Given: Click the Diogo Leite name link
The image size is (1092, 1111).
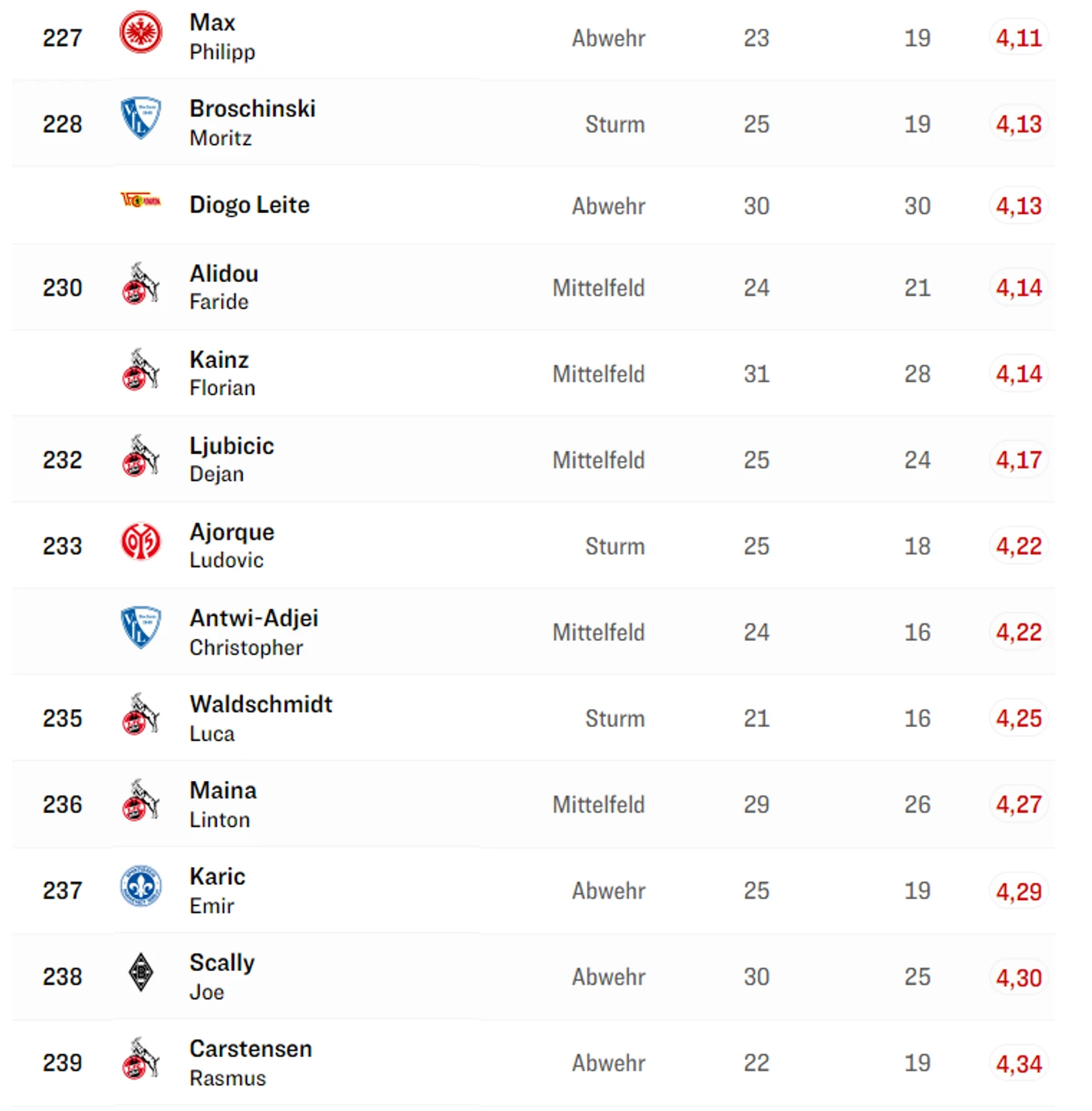Looking at the screenshot, I should tap(249, 204).
